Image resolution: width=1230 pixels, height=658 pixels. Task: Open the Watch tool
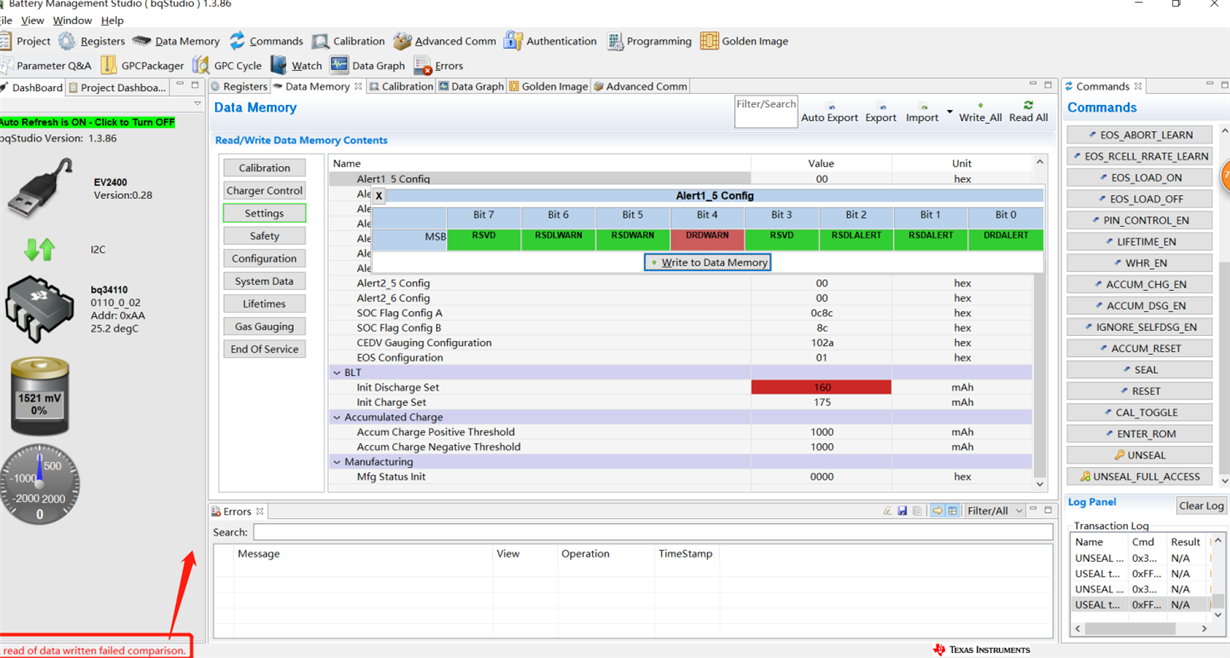(296, 65)
